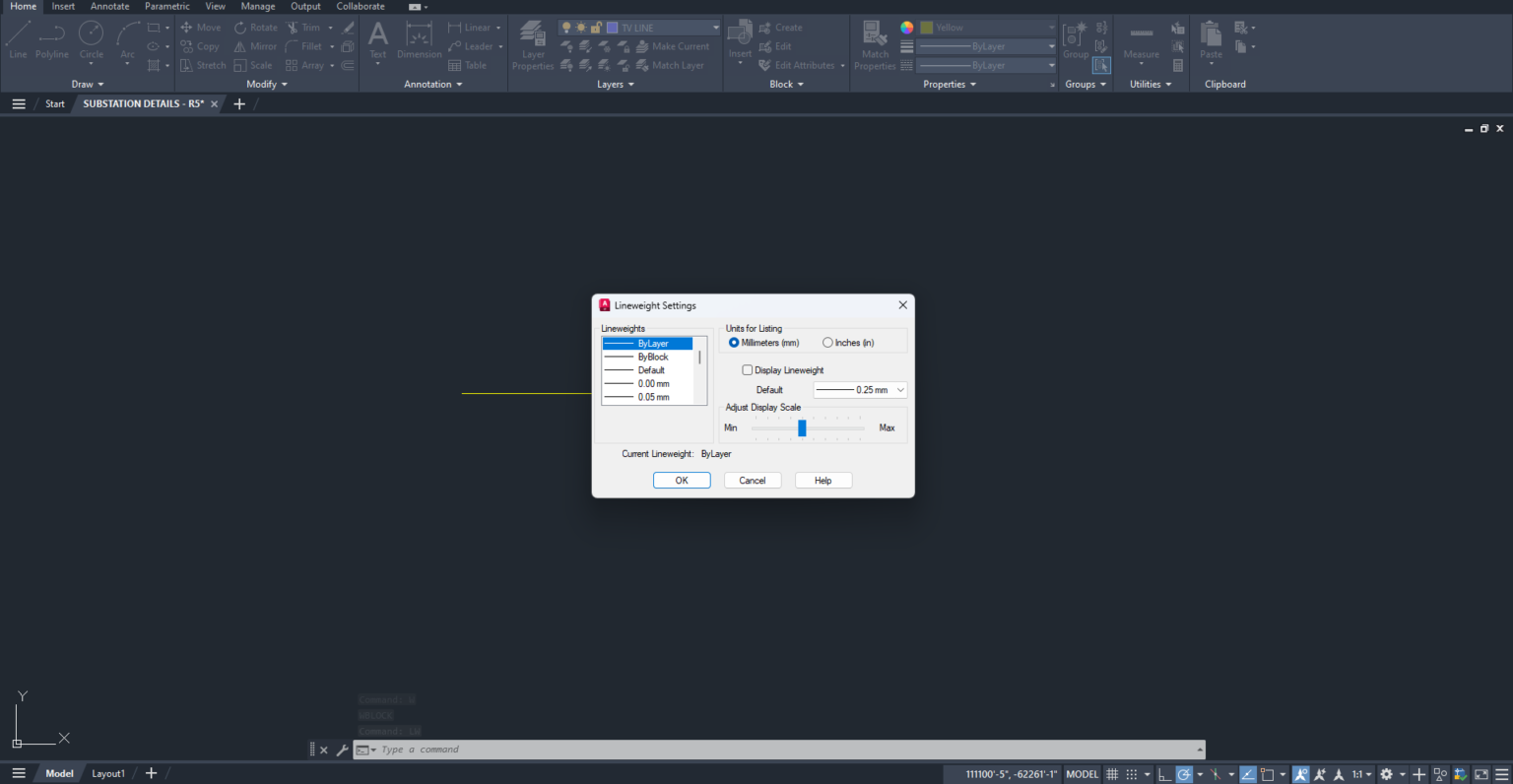
Task: Expand the Draw panel options
Action: pos(88,84)
